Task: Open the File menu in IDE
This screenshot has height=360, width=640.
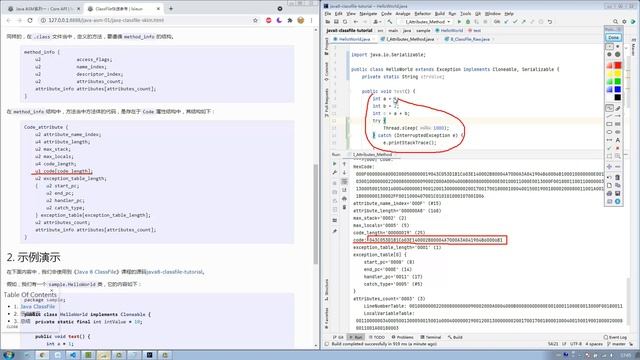Action: tap(328, 13)
